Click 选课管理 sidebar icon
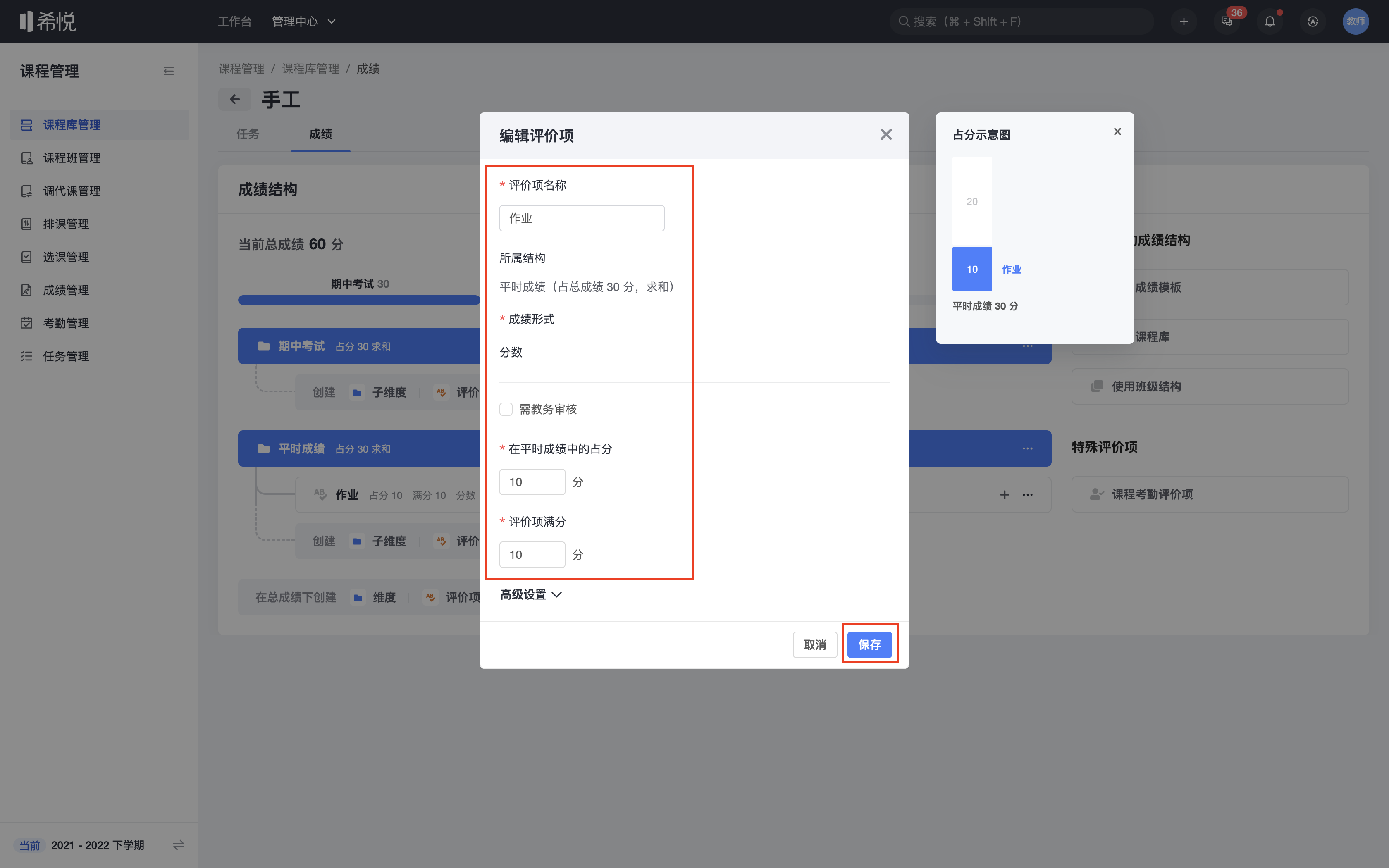The width and height of the screenshot is (1389, 868). (x=26, y=257)
